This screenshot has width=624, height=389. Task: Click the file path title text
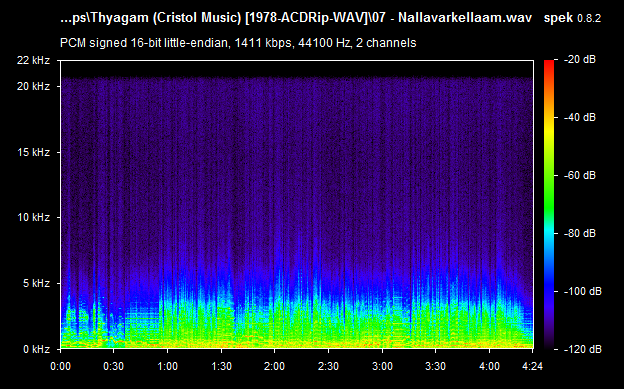click(296, 18)
